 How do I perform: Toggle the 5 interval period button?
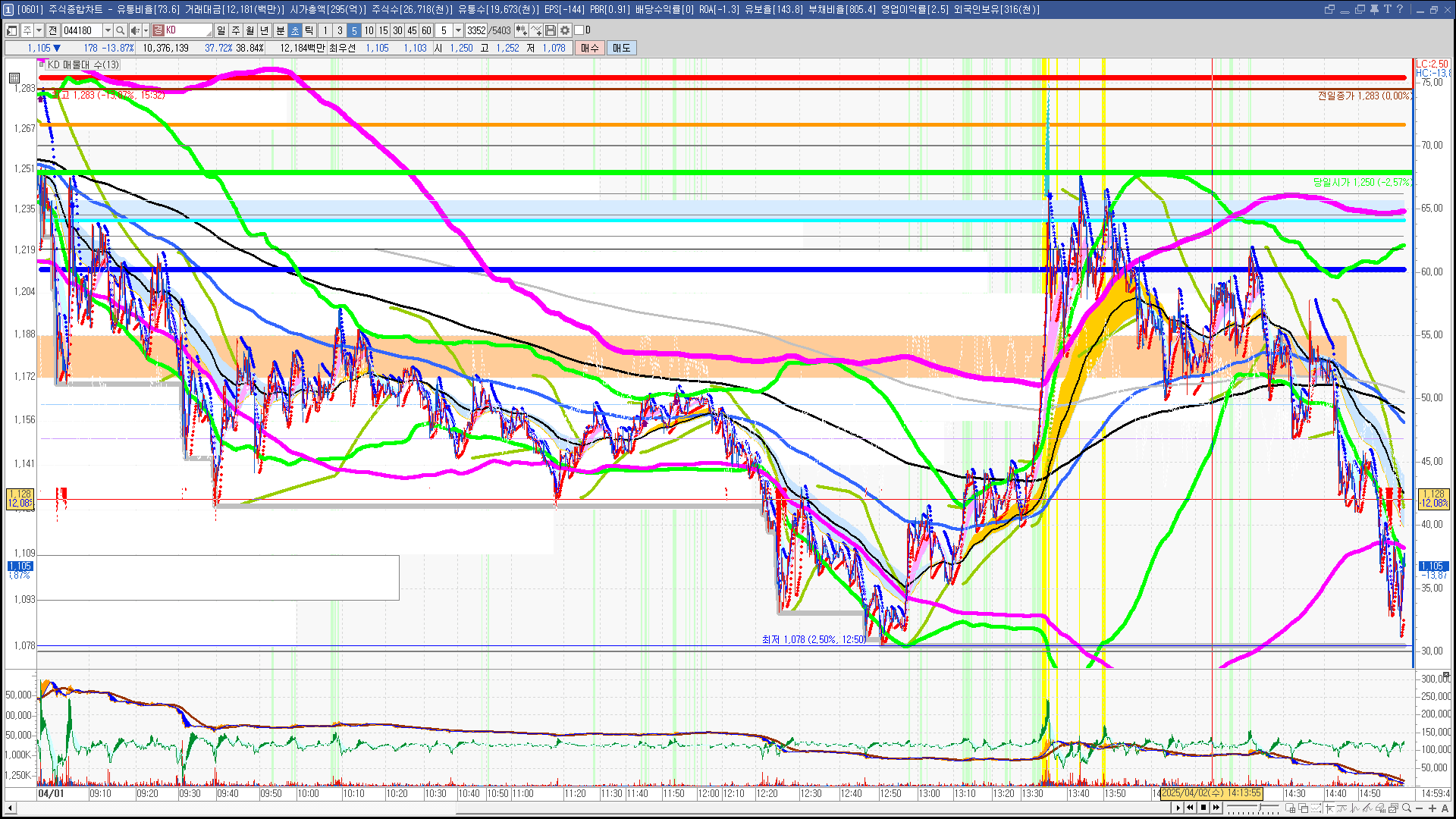point(353,30)
